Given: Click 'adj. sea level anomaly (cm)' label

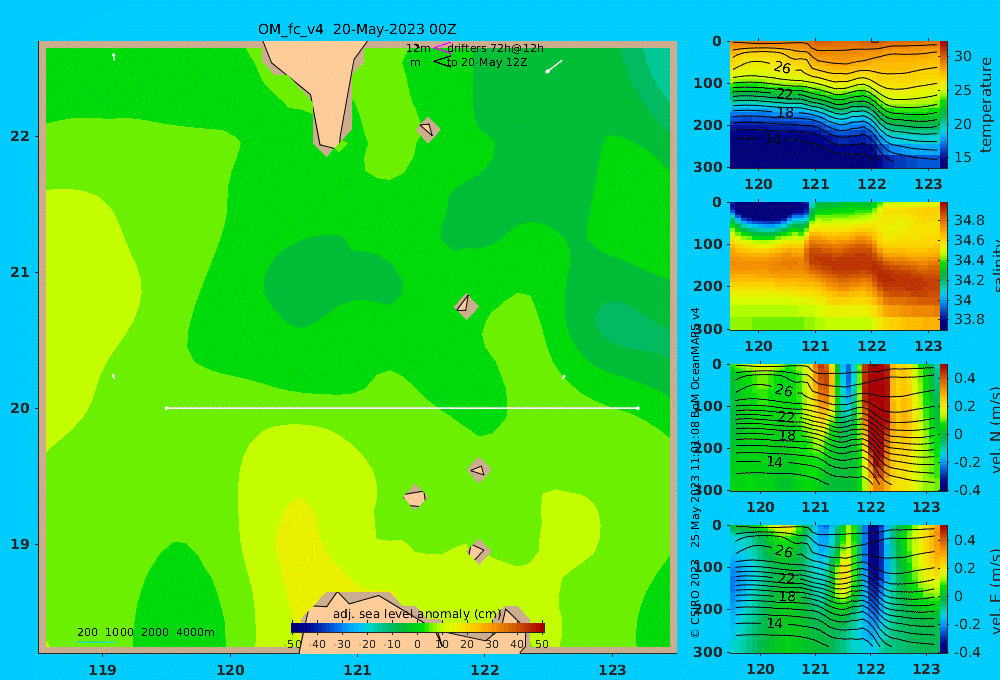Looking at the screenshot, I should pos(417,614).
